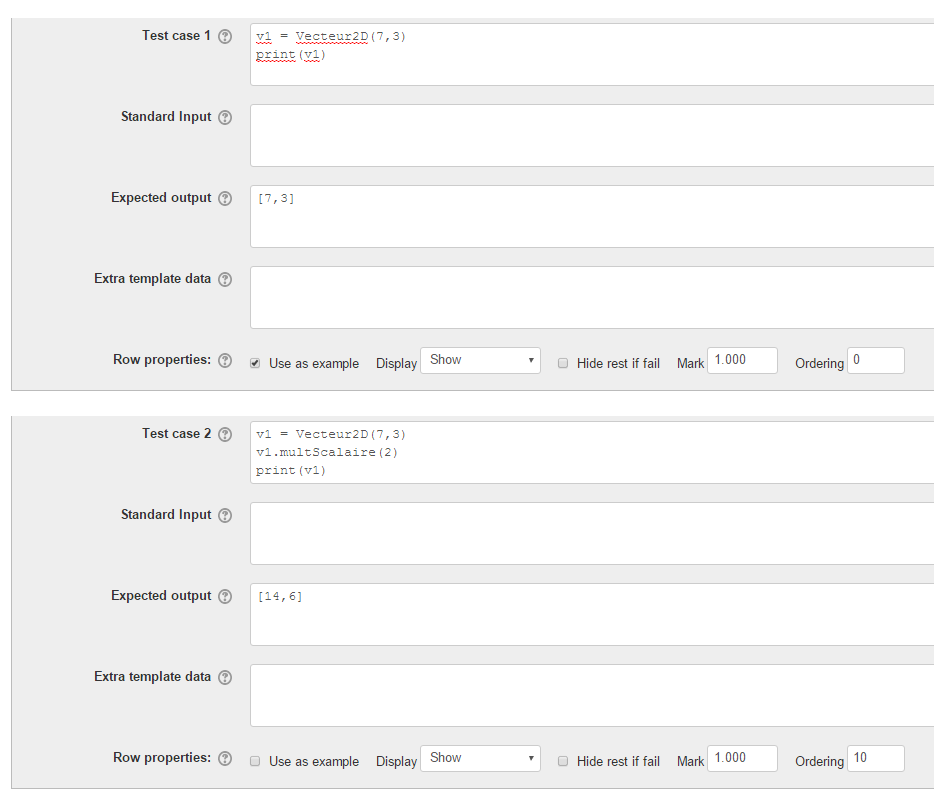This screenshot has width=934, height=793.
Task: Click Standard Input box of test case 2
Action: 592,533
